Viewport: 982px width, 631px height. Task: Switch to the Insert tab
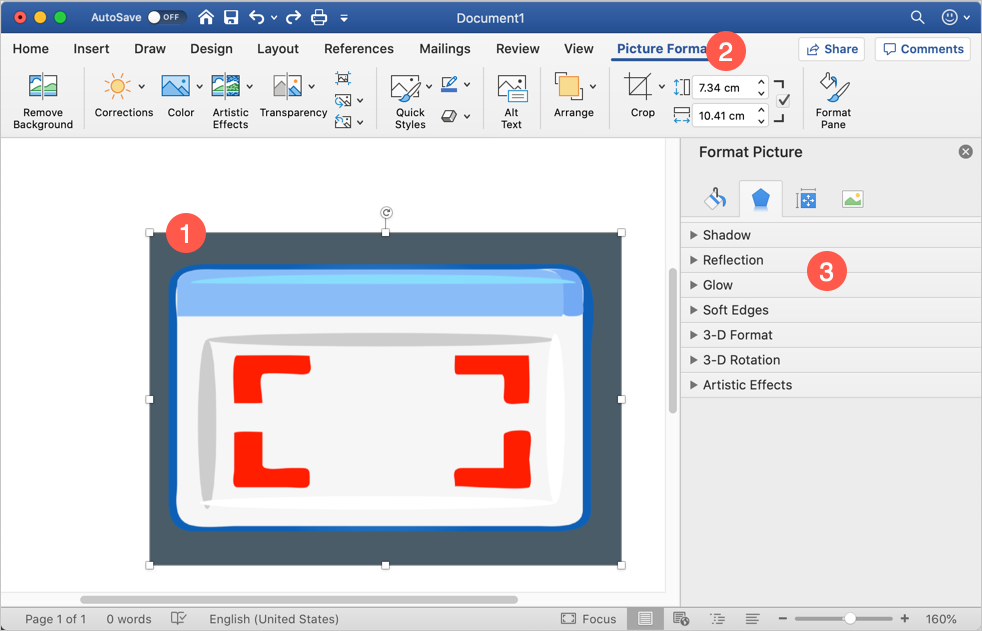click(x=91, y=49)
